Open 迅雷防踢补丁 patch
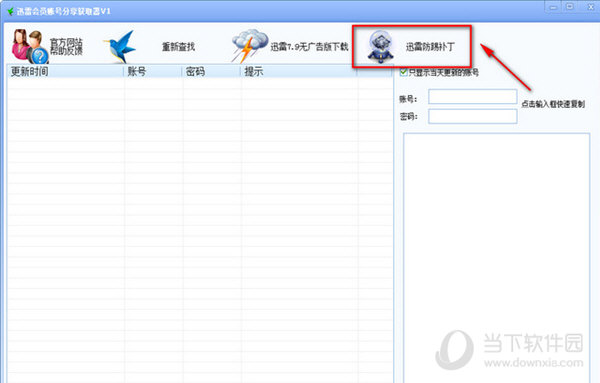Viewport: 600px width, 383px height. 430,47
